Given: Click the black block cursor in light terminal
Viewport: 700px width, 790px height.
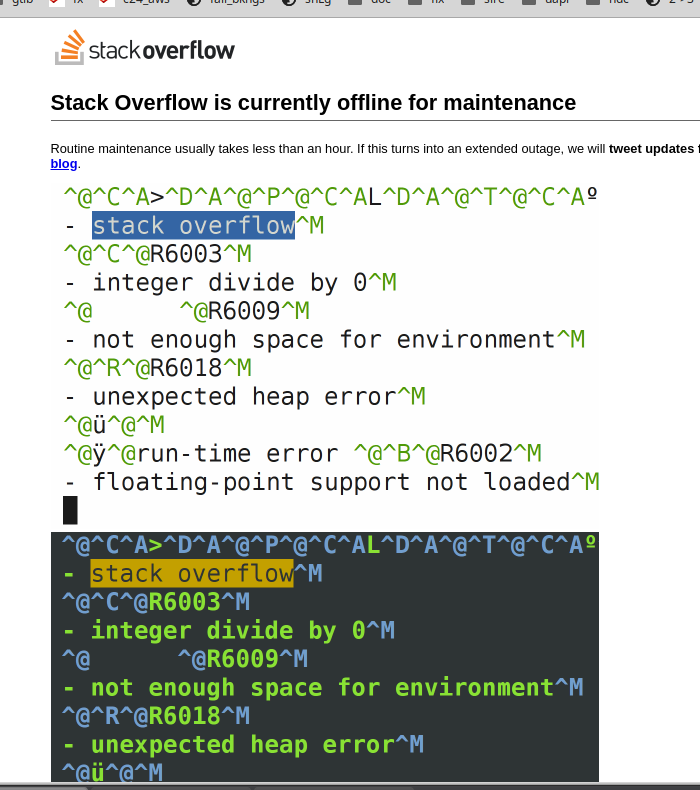Looking at the screenshot, I should click(x=70, y=510).
